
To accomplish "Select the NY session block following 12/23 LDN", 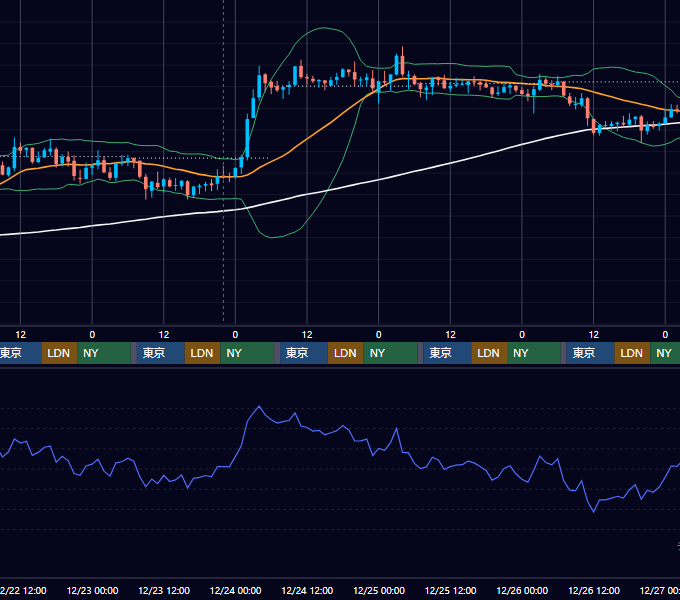I will (247, 353).
